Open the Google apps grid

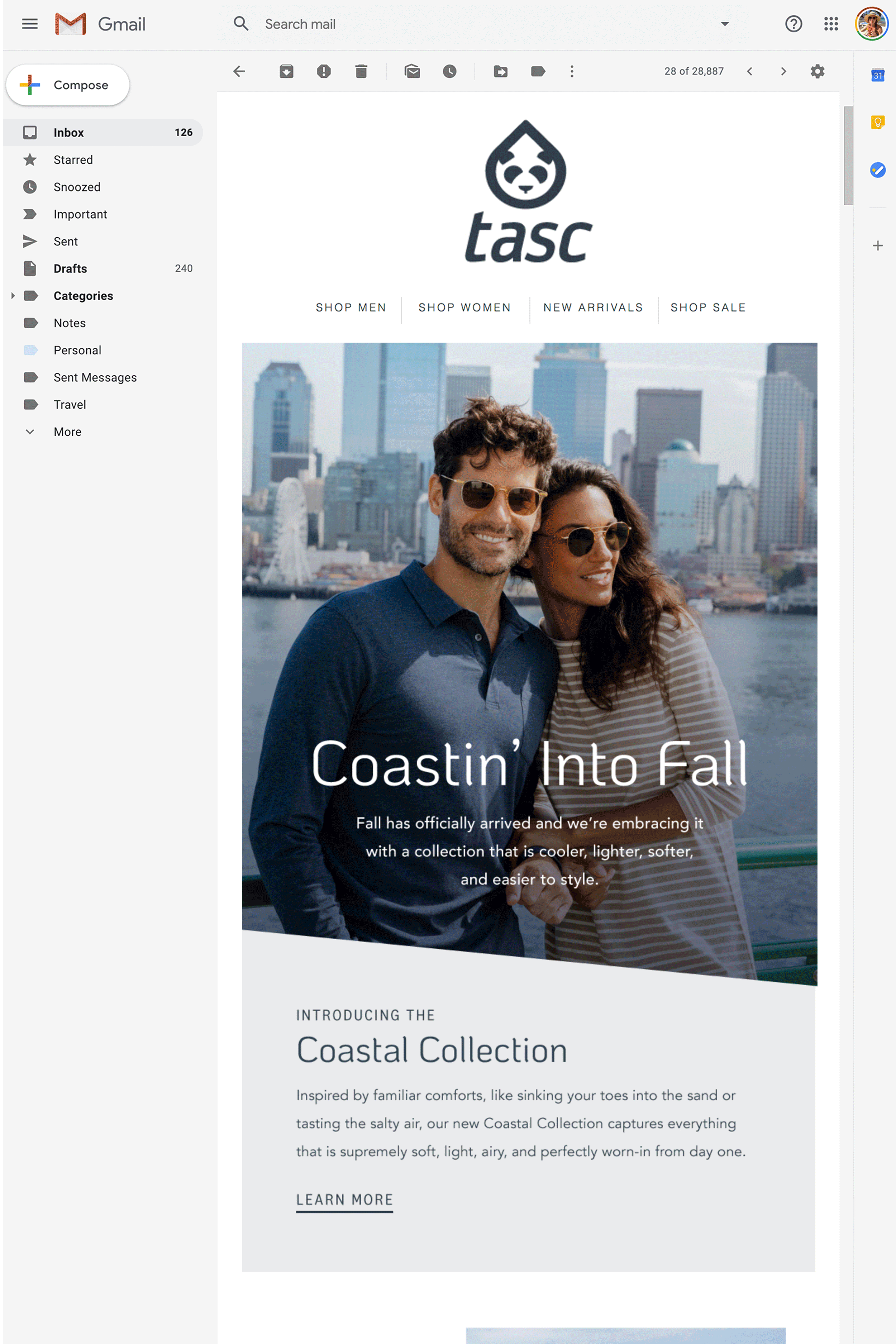point(831,24)
